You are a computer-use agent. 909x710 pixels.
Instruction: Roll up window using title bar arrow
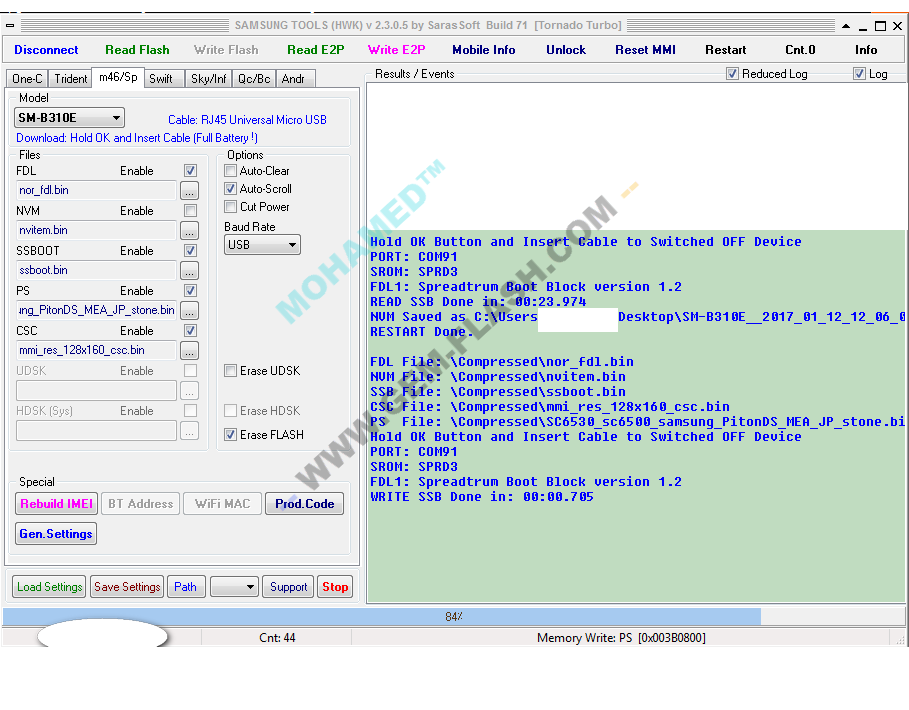click(846, 26)
